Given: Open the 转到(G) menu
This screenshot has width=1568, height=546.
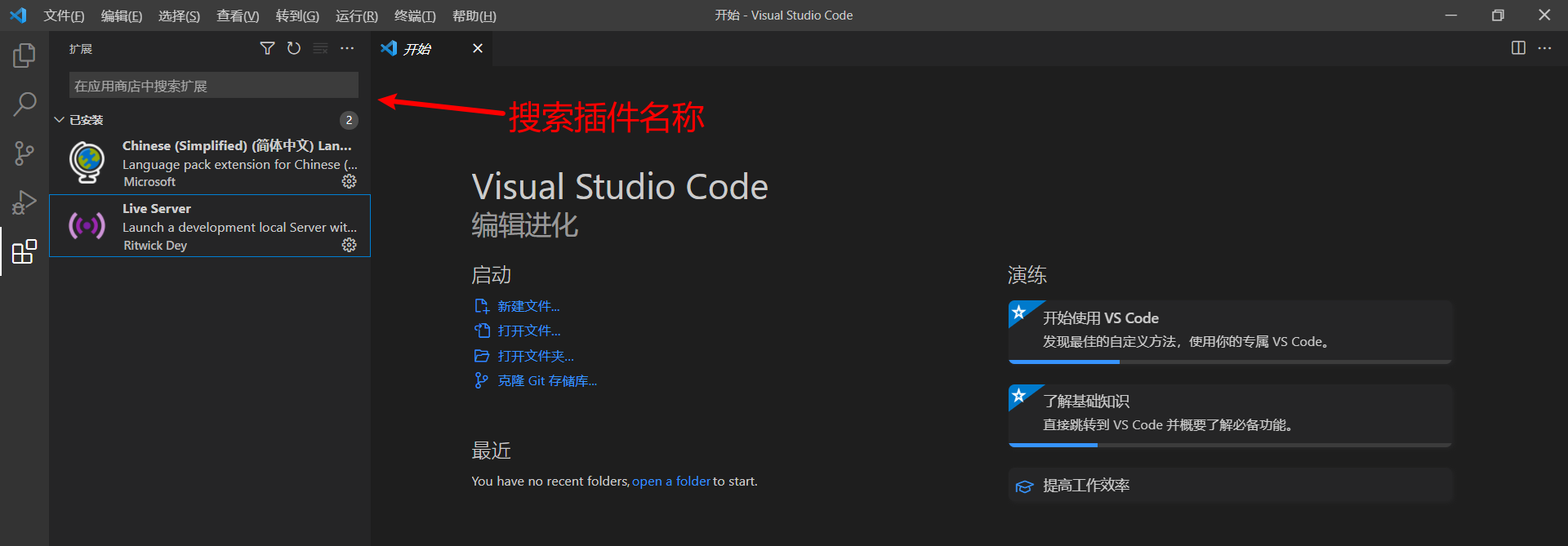Looking at the screenshot, I should [297, 16].
